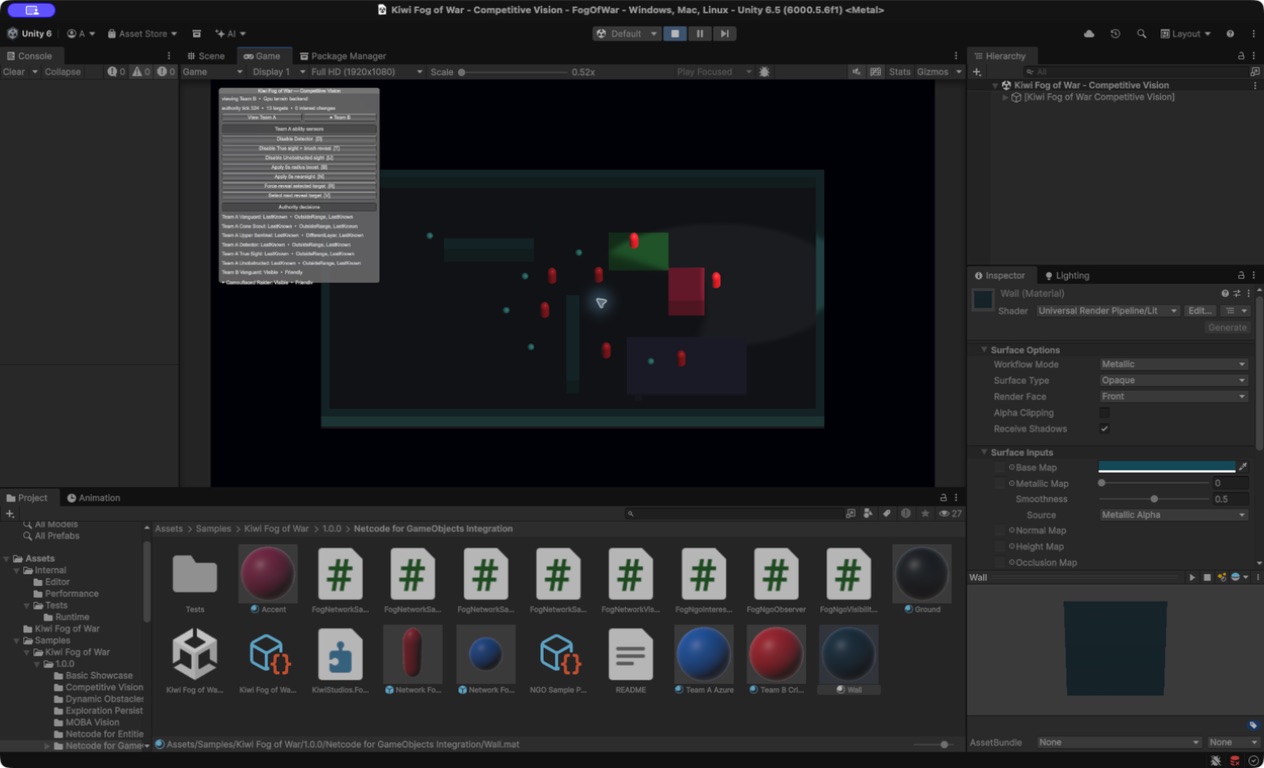
Task: Open the Shader selection dropdown
Action: (x=1107, y=311)
